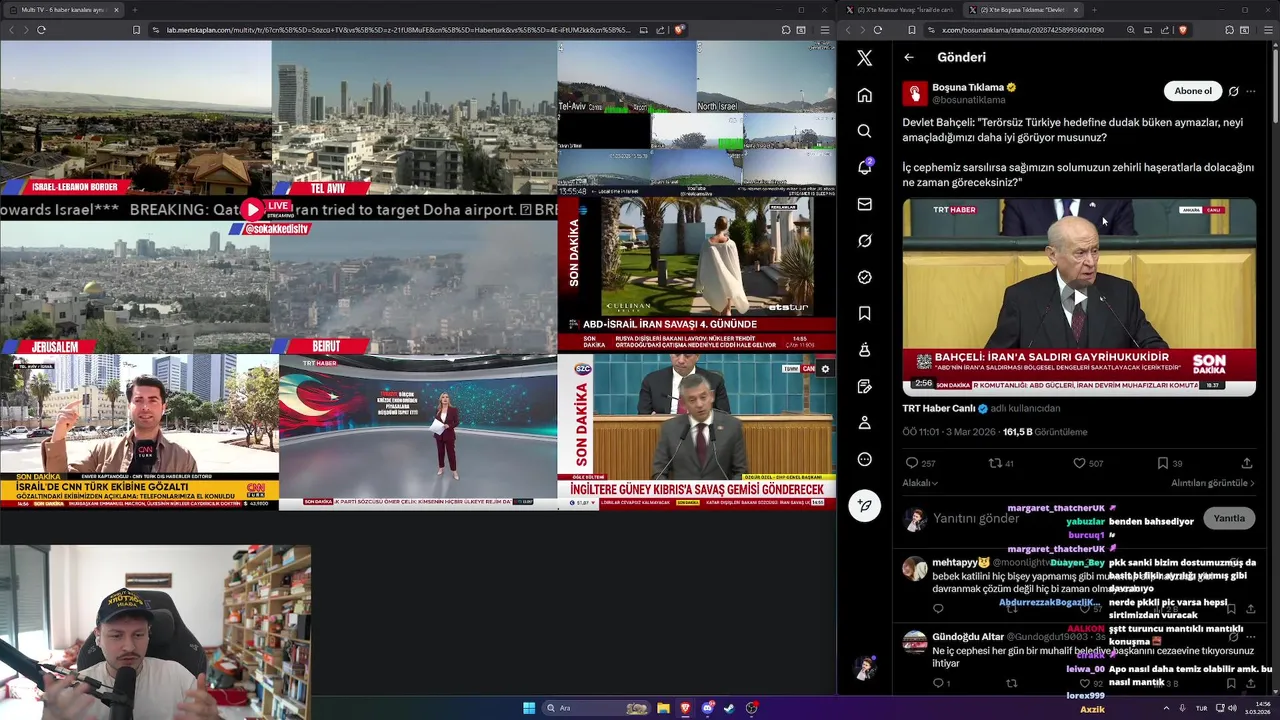Image resolution: width=1280 pixels, height=720 pixels.
Task: Open X search with the magnifier sidebar icon
Action: pyautogui.click(x=864, y=131)
